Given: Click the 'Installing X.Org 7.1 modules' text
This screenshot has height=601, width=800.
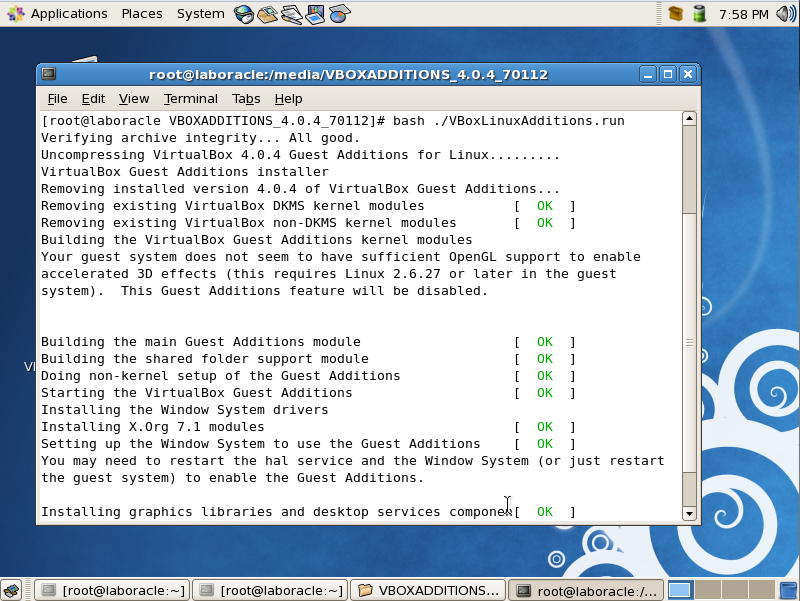Looking at the screenshot, I should (x=153, y=427).
